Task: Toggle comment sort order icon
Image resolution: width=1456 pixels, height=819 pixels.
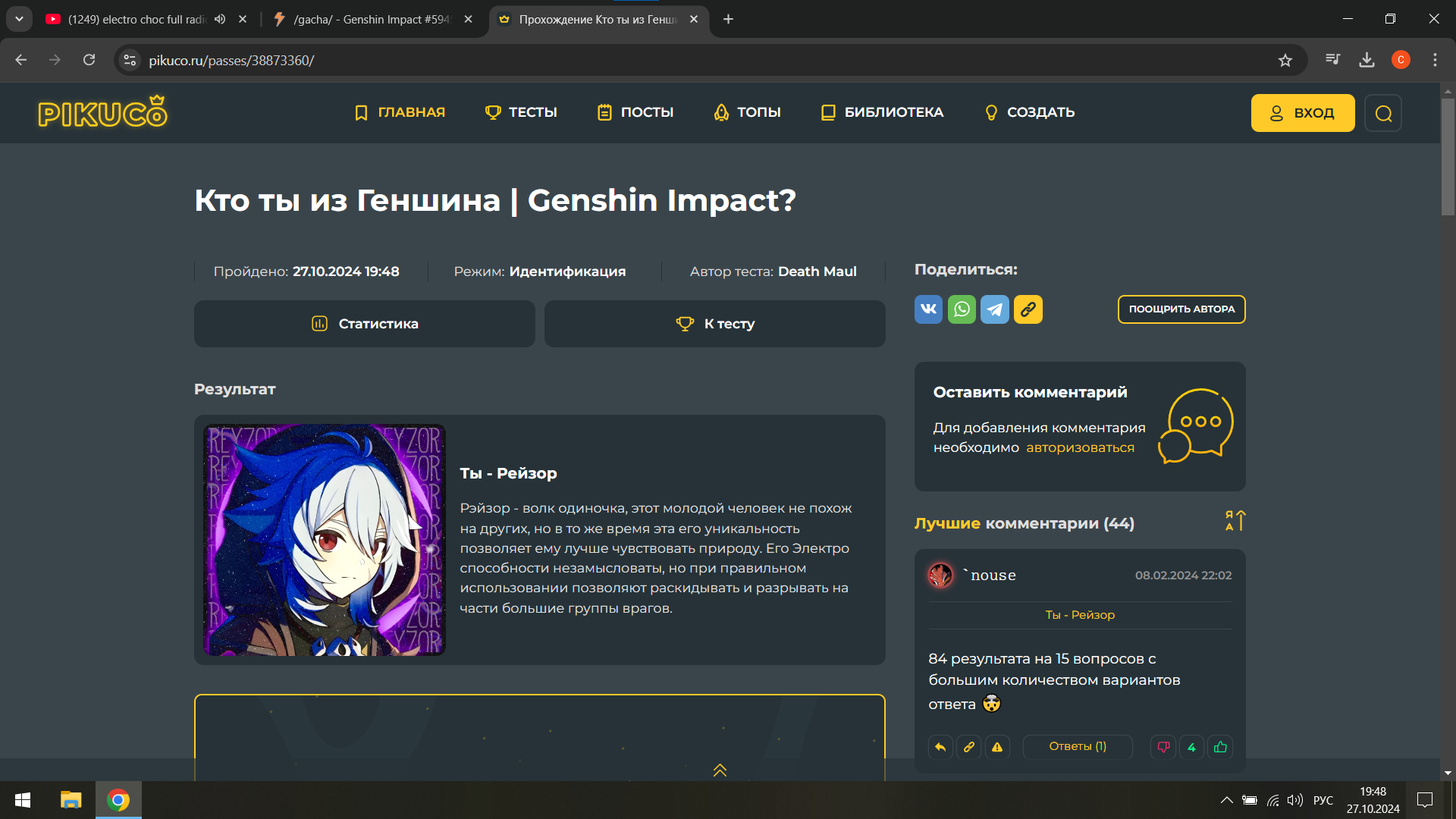Action: [1235, 521]
